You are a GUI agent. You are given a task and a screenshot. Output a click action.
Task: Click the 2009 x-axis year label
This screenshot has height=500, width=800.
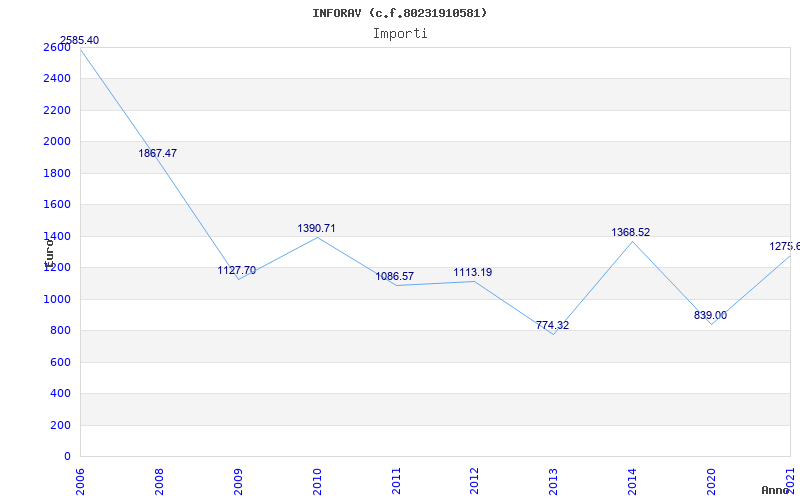238,482
